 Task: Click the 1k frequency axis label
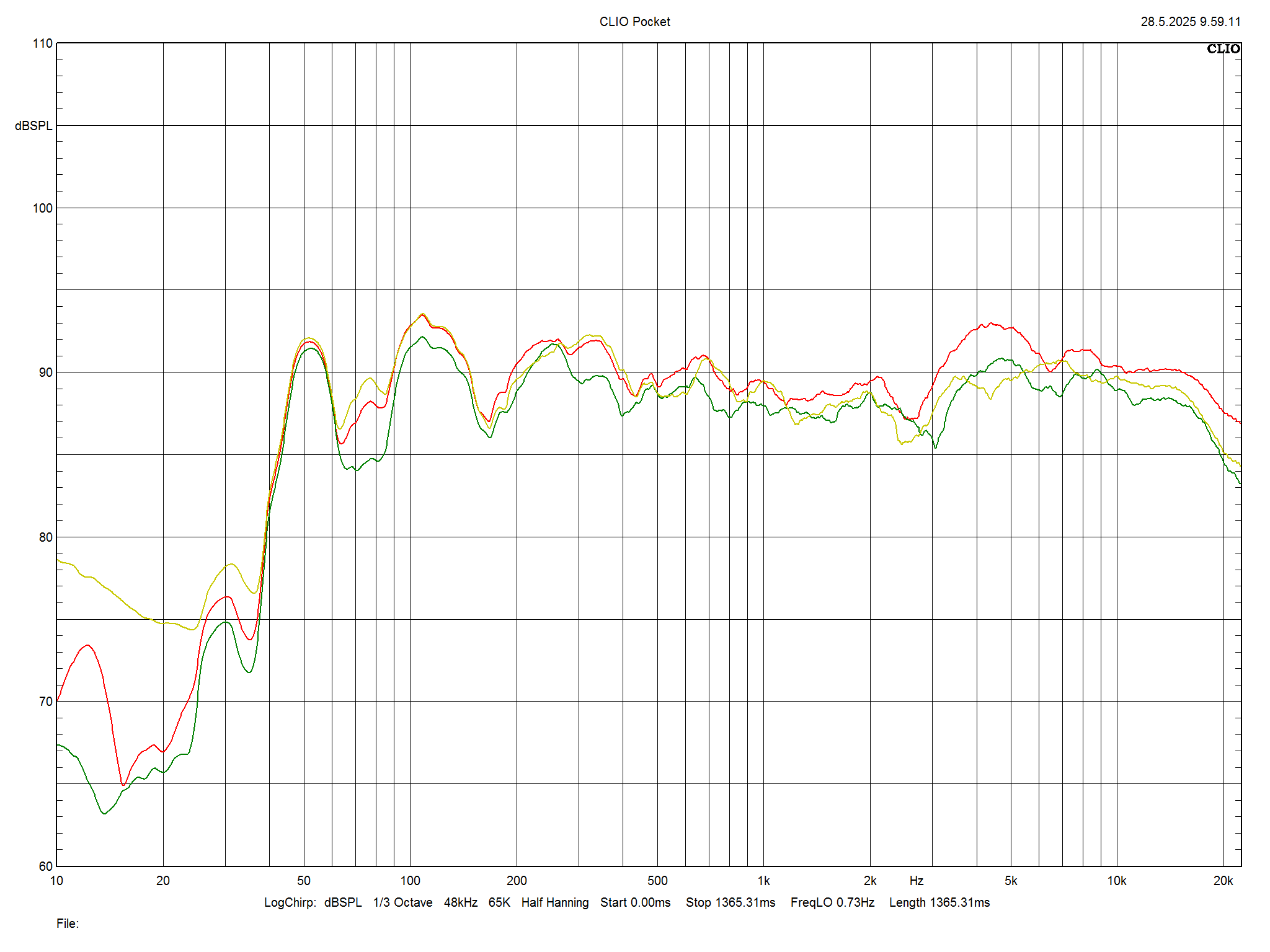click(763, 881)
